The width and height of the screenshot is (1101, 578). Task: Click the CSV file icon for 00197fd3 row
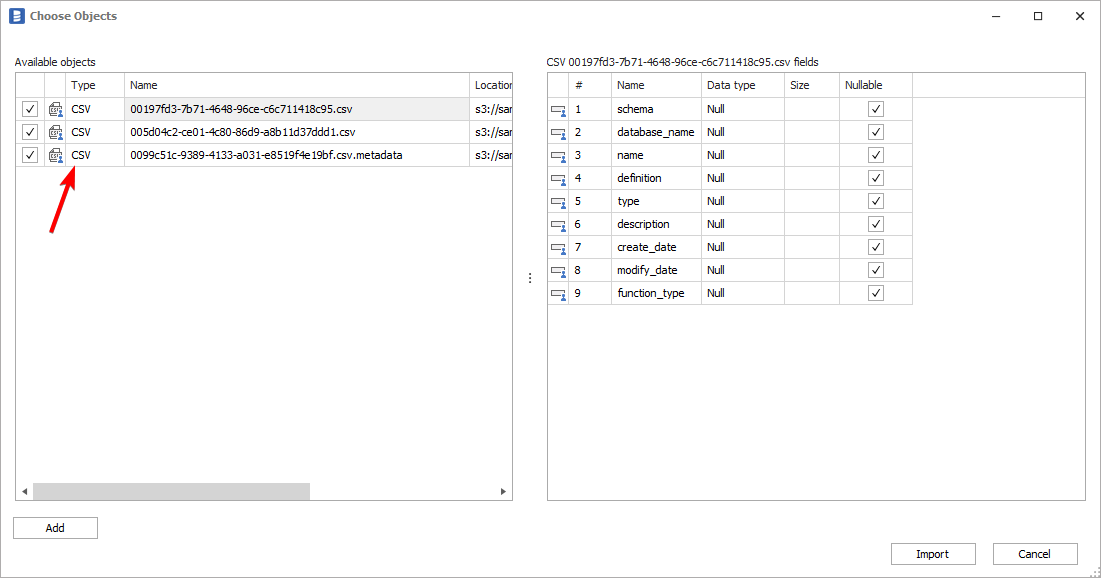pyautogui.click(x=56, y=108)
